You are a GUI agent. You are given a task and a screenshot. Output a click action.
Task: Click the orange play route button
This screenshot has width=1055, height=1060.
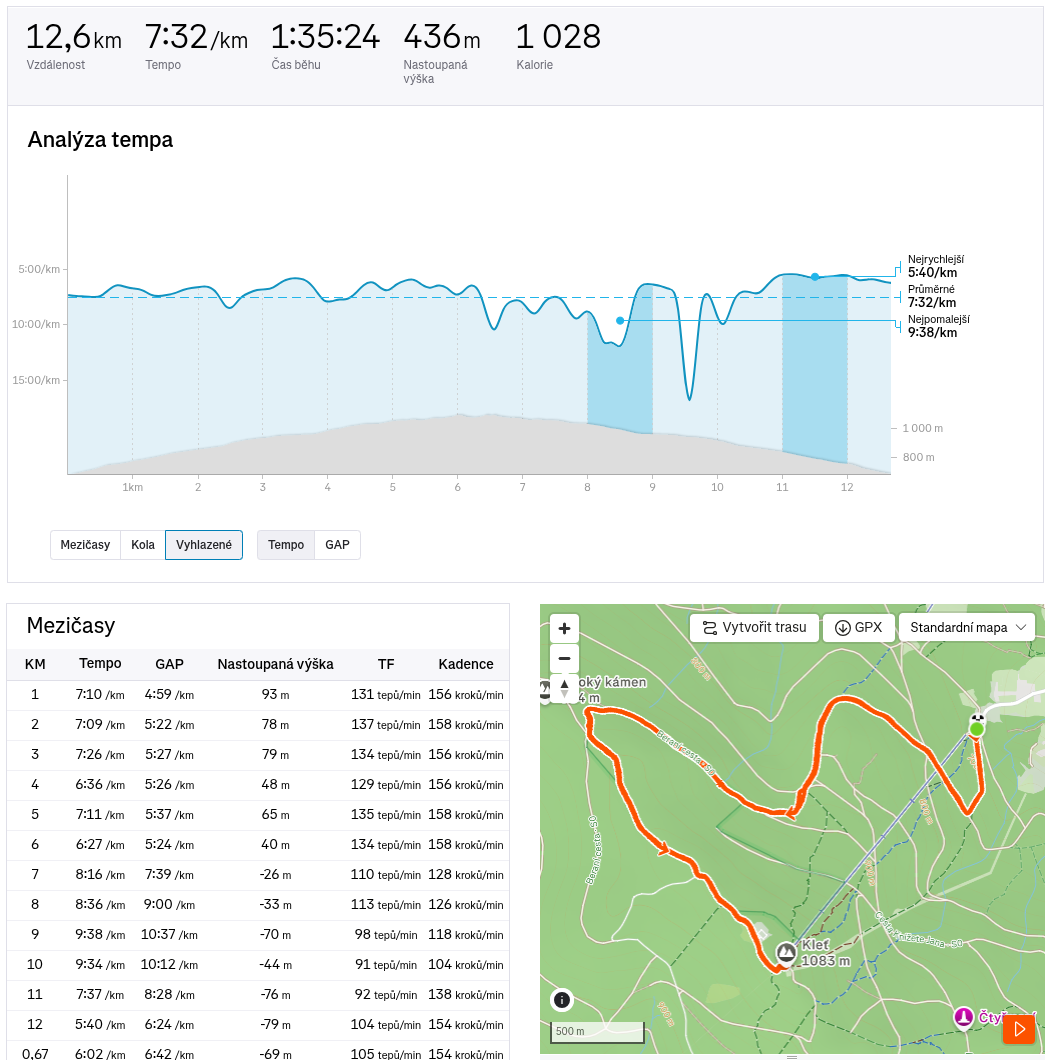tap(1019, 1029)
